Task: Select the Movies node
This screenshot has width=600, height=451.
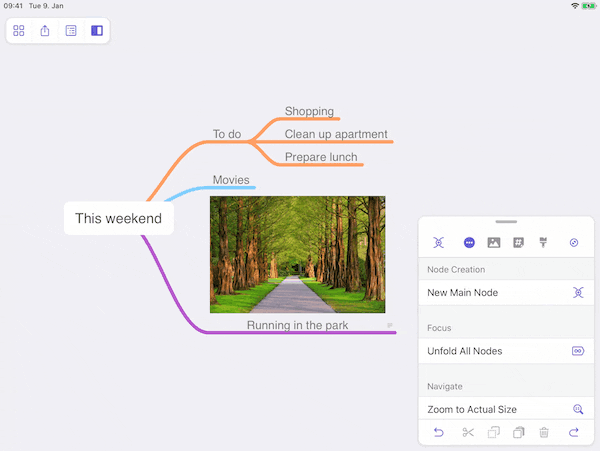Action: 231,180
